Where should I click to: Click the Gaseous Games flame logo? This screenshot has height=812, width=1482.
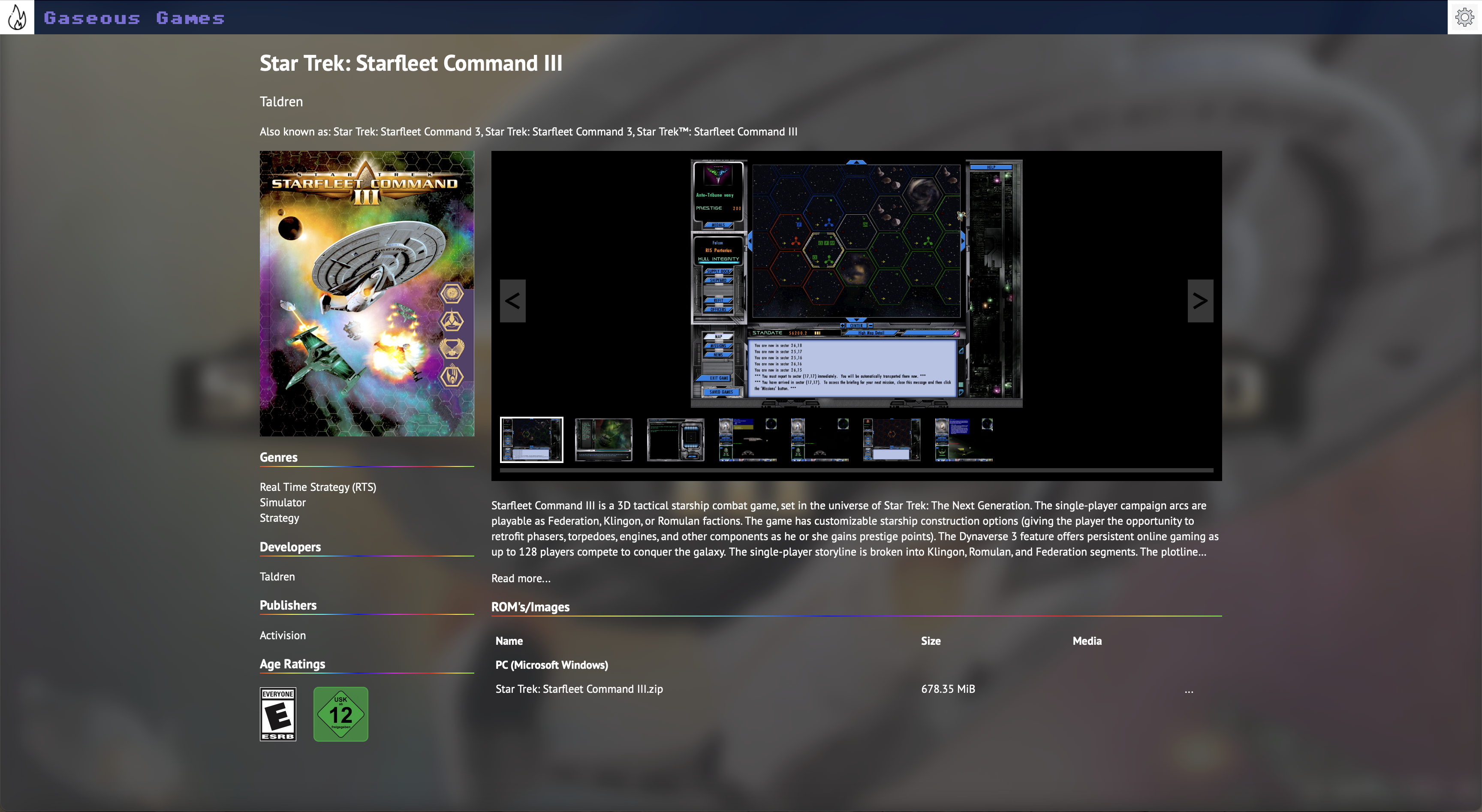[17, 17]
